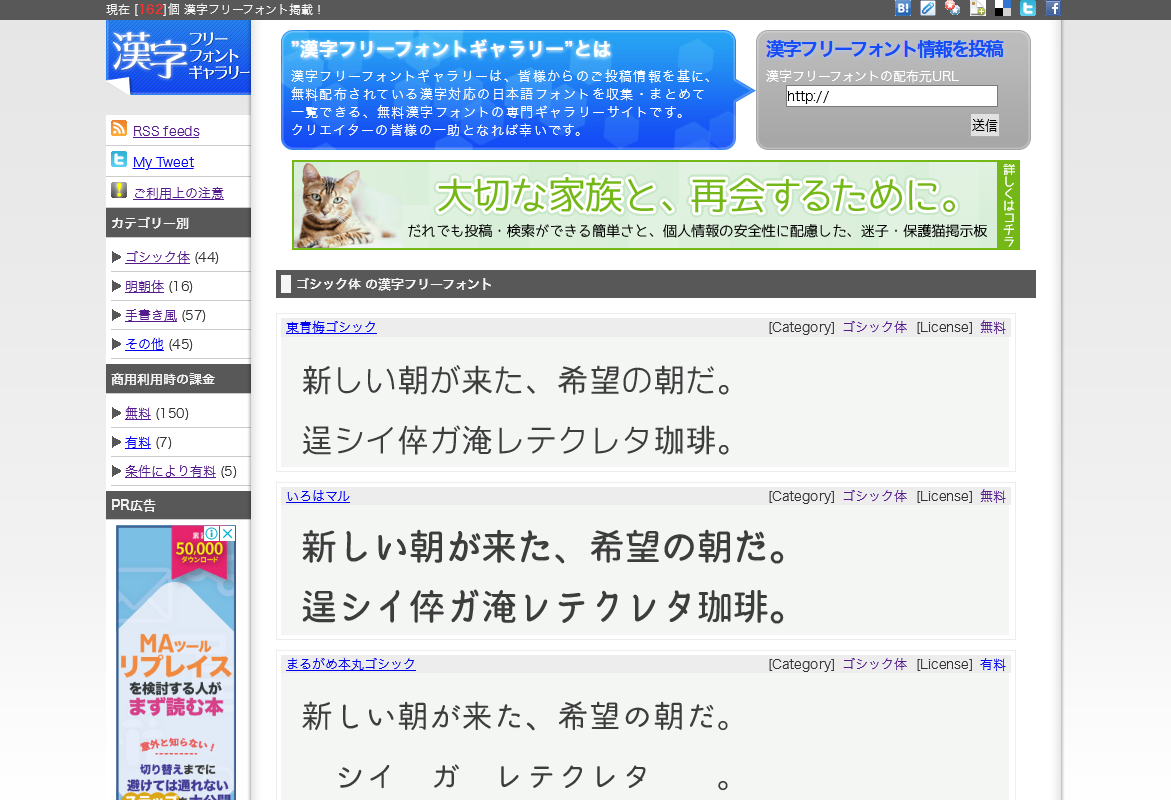Click the 漢字フリーフォントギャラリー site logo

(x=178, y=57)
